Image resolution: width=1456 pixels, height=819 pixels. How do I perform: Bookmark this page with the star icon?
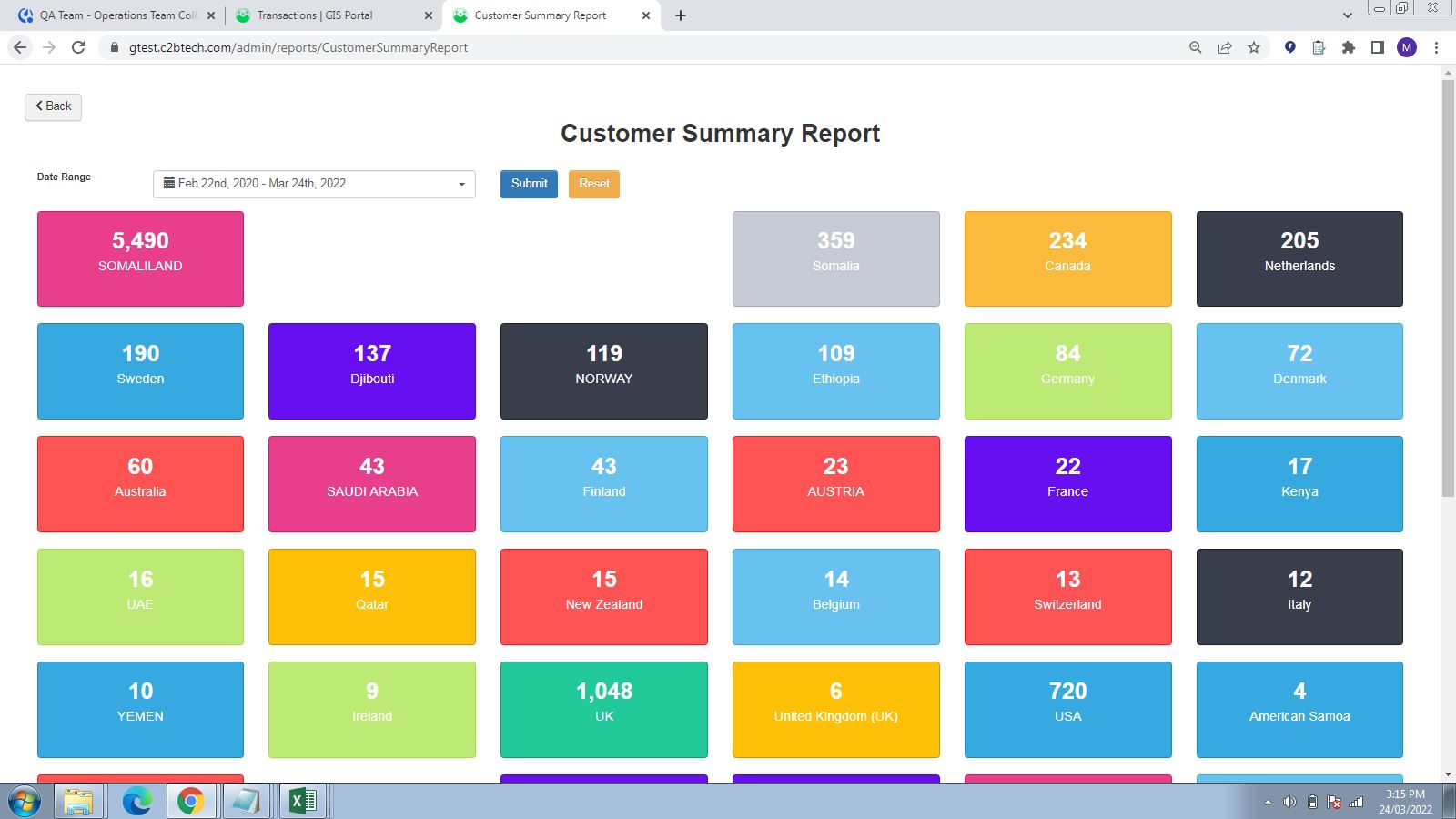pyautogui.click(x=1254, y=47)
